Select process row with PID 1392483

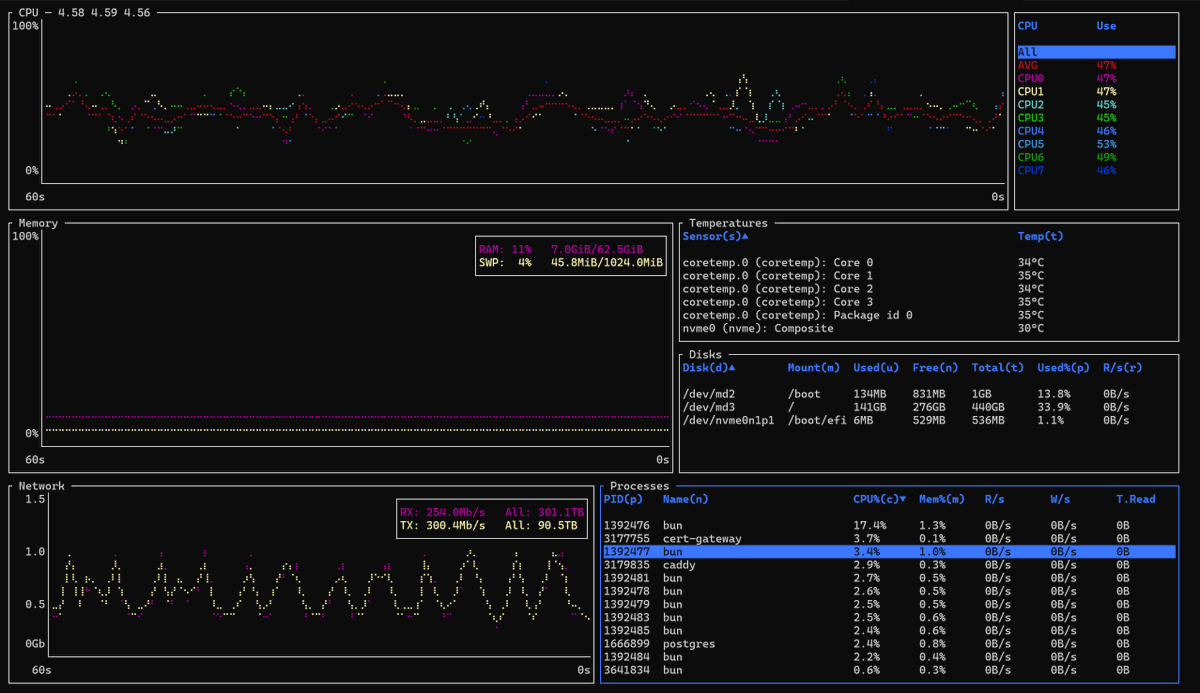pyautogui.click(x=890, y=617)
